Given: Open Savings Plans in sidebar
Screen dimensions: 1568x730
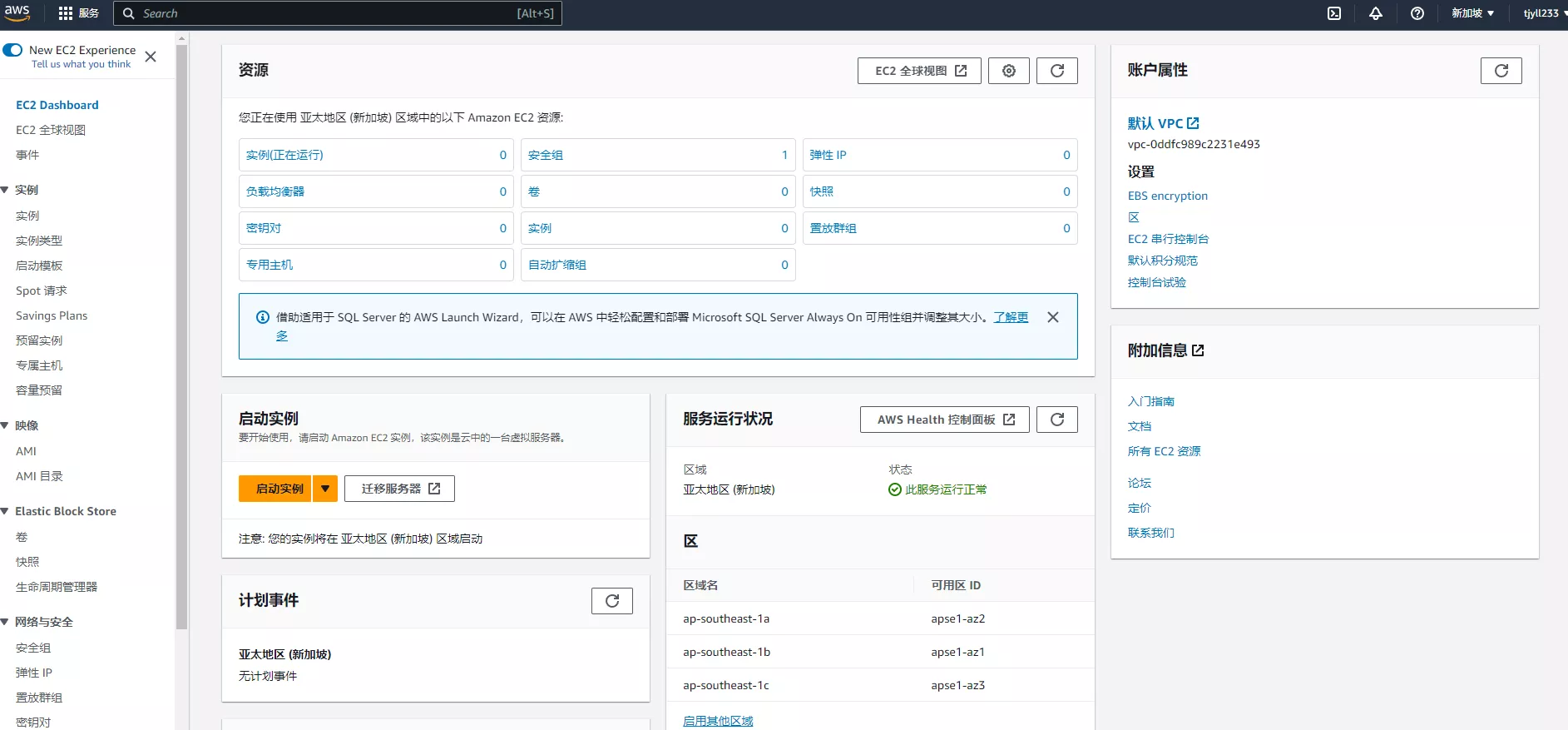Looking at the screenshot, I should pyautogui.click(x=52, y=315).
